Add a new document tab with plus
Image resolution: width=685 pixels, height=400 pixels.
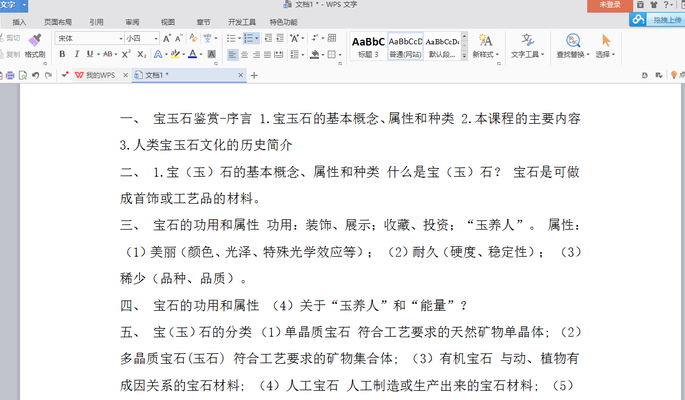coord(254,75)
